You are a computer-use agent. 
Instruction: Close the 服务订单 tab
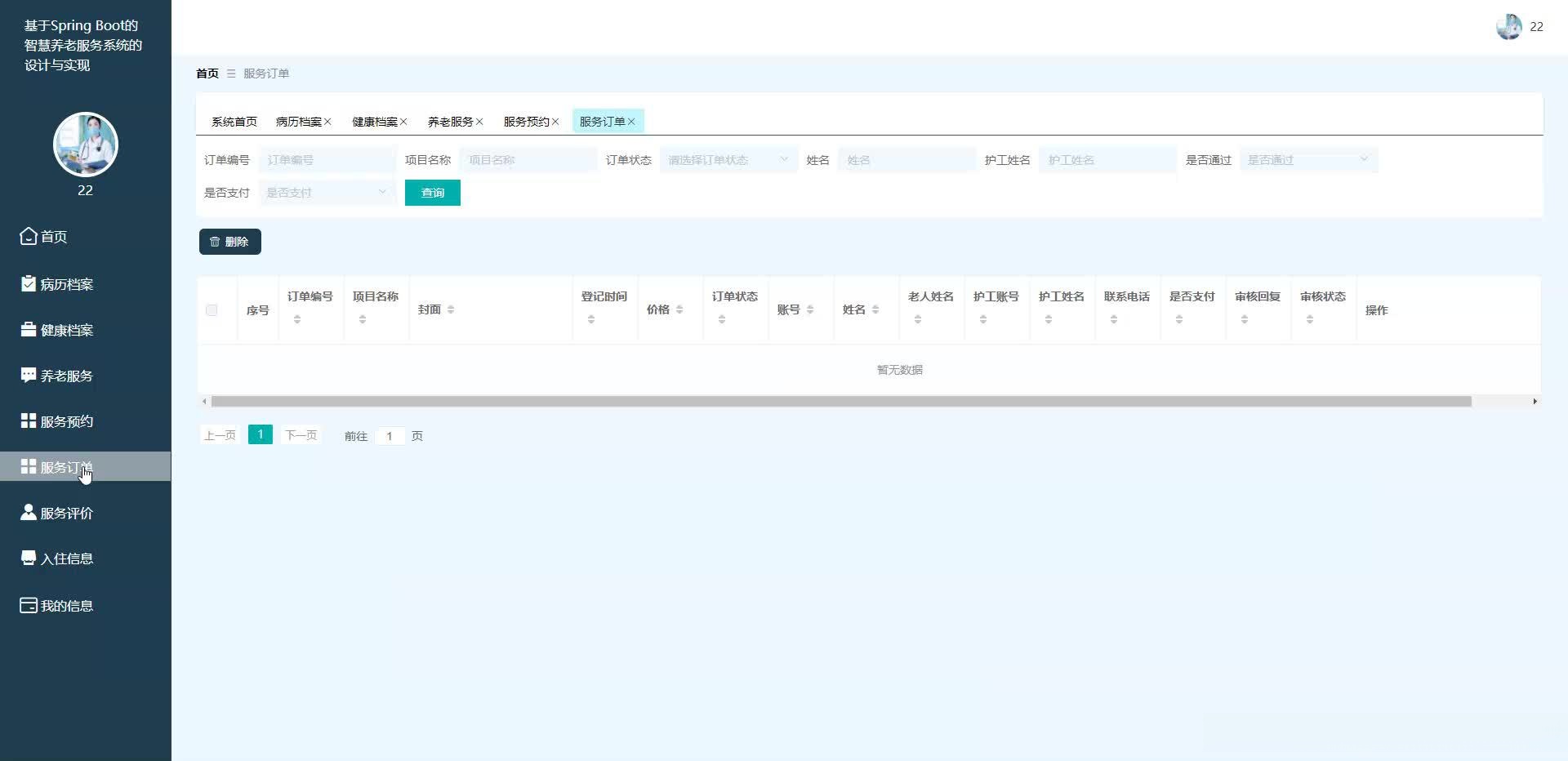click(631, 122)
